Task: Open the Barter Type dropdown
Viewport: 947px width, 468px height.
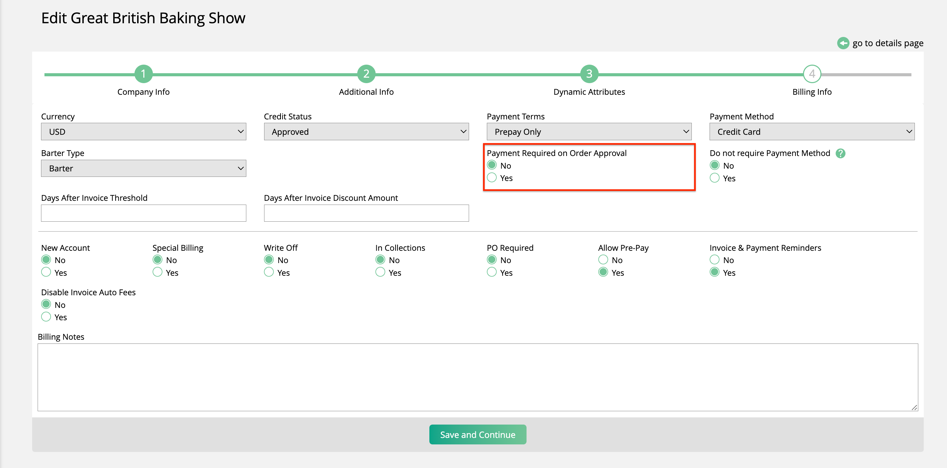Action: [144, 168]
